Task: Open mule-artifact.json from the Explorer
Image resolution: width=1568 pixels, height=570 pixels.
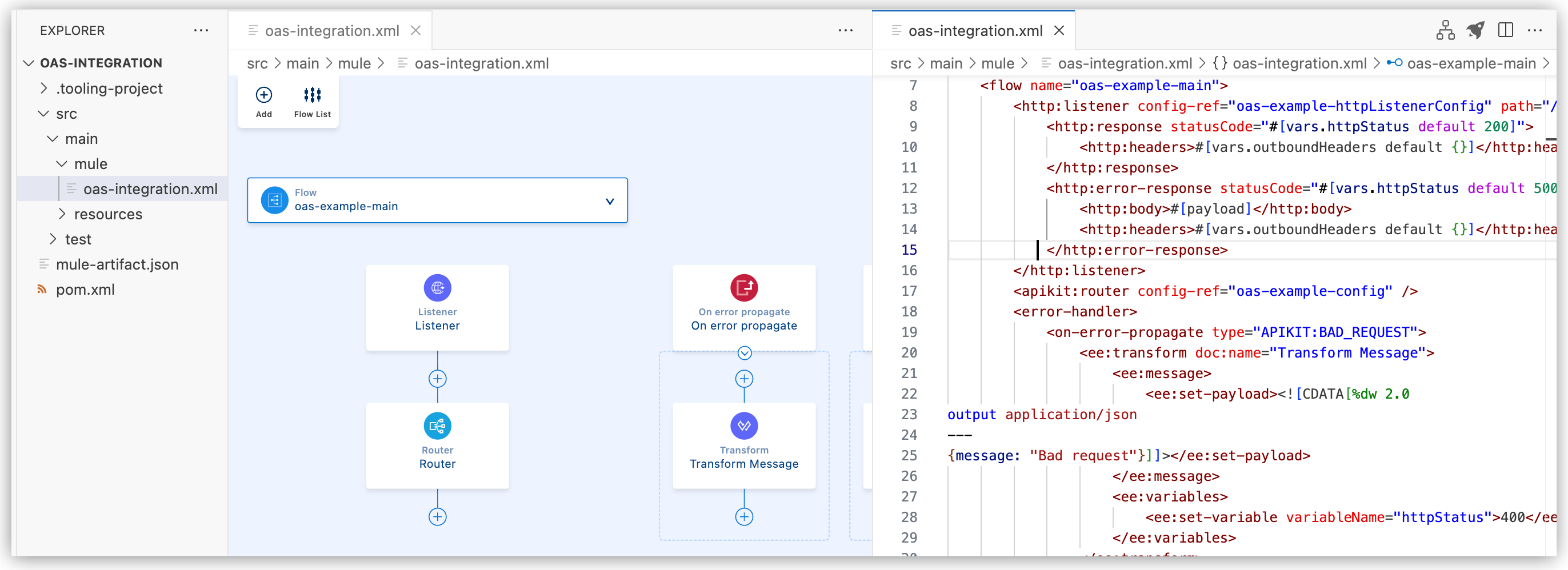Action: click(117, 264)
